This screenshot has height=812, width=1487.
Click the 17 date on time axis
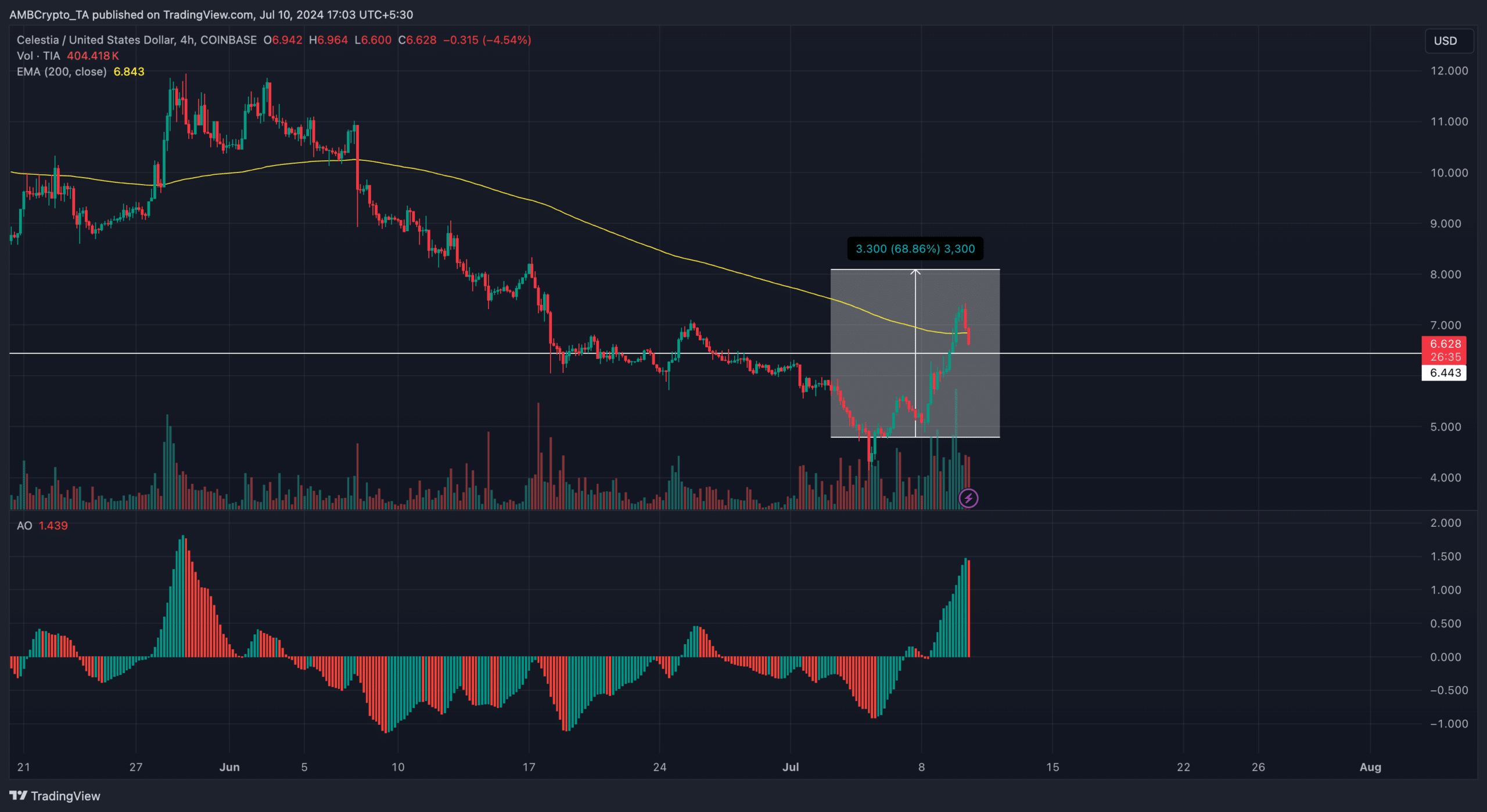(529, 767)
